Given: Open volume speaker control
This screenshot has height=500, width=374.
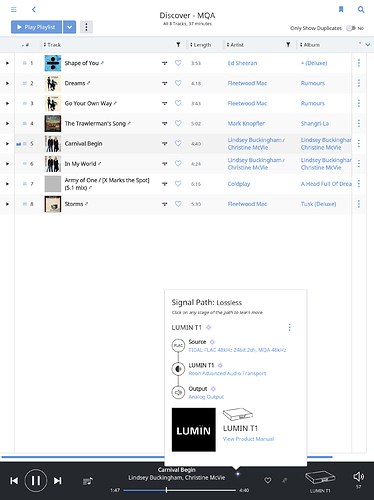Looking at the screenshot, I should (x=358, y=477).
